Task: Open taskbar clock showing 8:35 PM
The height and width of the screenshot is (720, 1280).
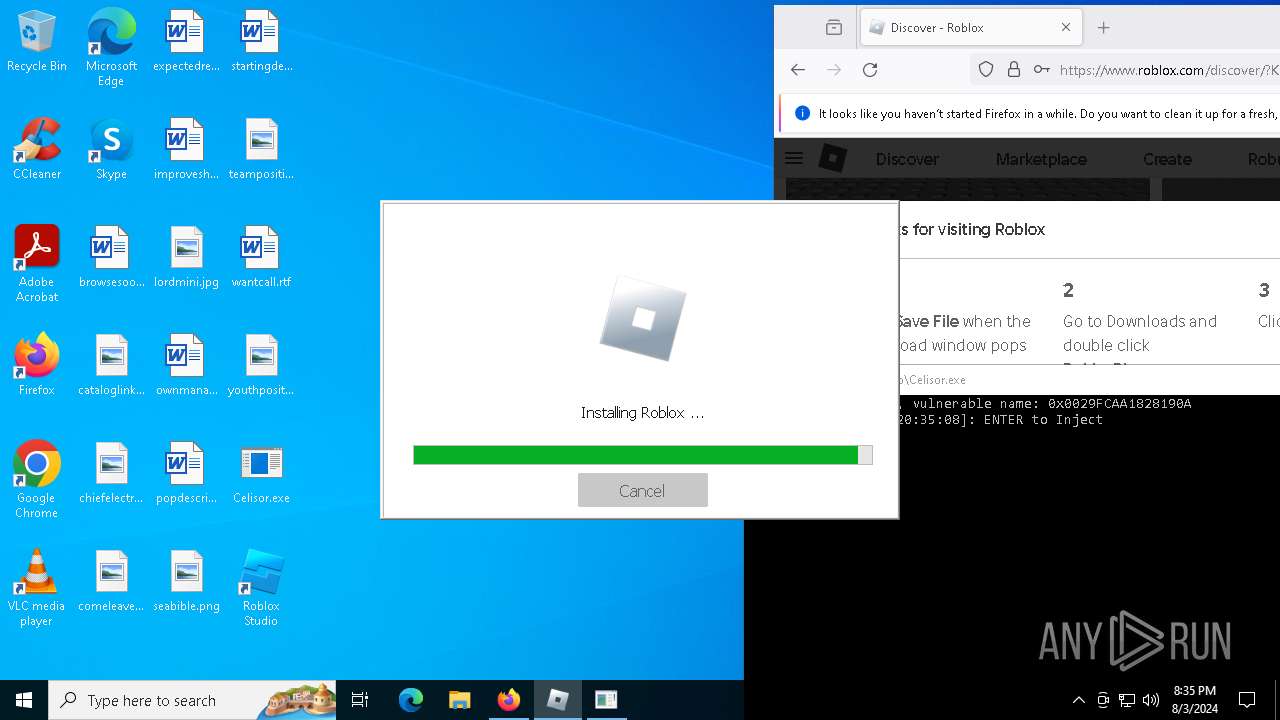Action: click(x=1194, y=700)
